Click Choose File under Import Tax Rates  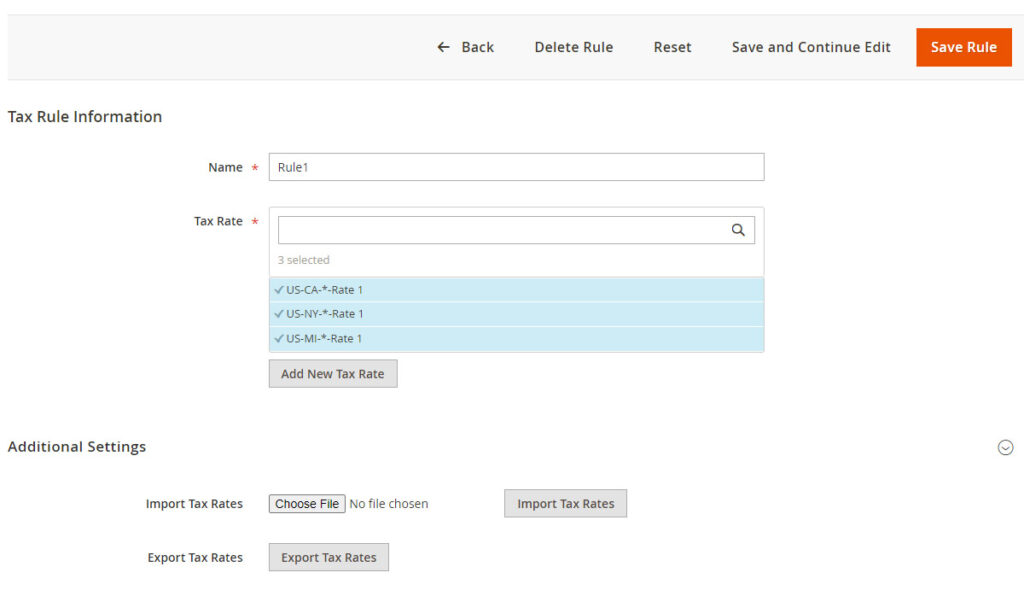pyautogui.click(x=306, y=503)
